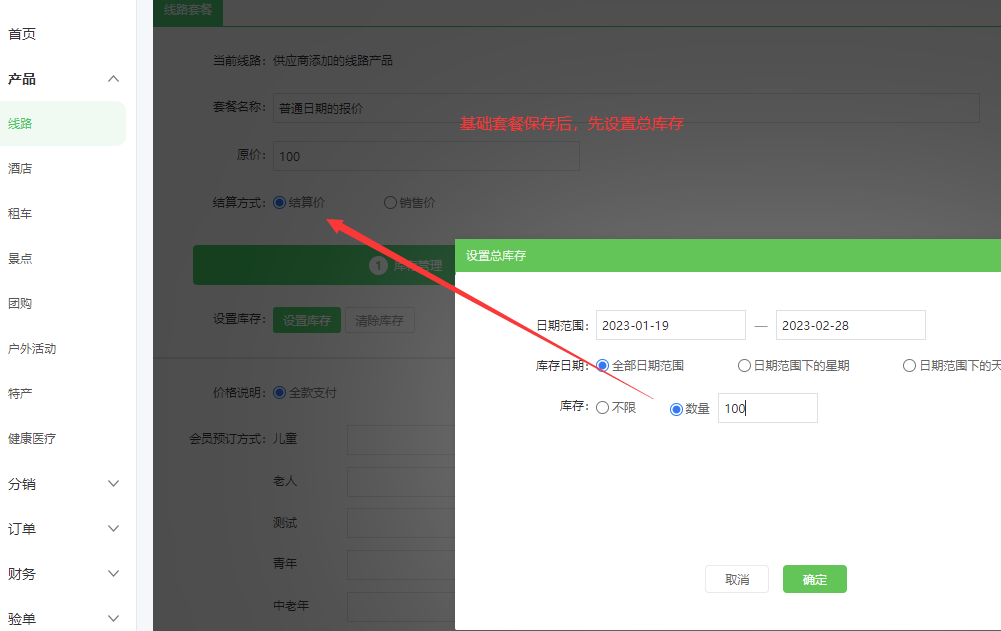Click the inventory quantity input field

tap(767, 408)
